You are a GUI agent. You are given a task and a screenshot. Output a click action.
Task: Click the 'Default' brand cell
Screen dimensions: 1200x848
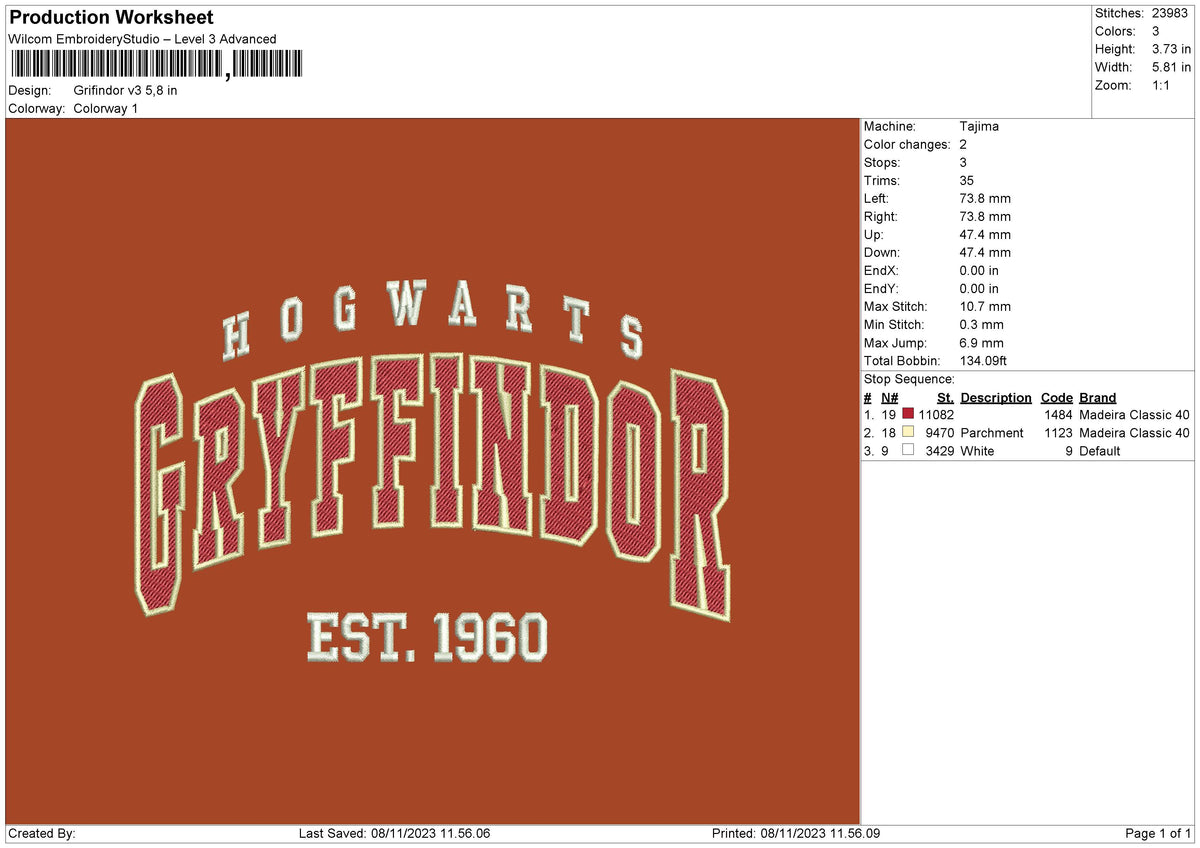point(1100,450)
